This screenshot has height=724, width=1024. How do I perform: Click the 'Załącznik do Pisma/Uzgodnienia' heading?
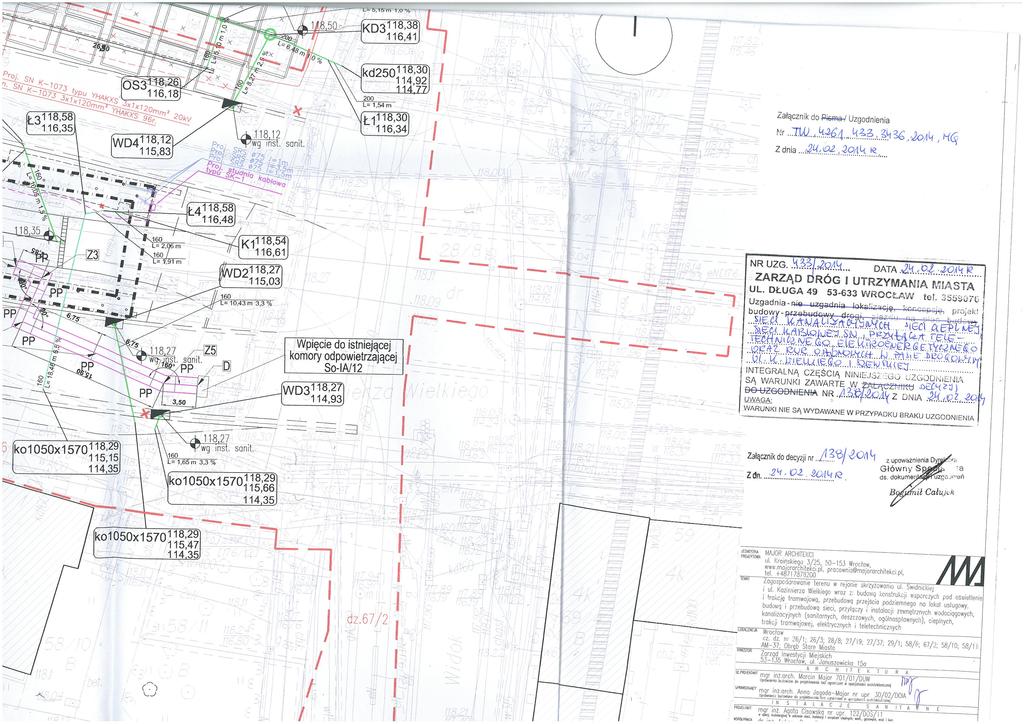[832, 119]
